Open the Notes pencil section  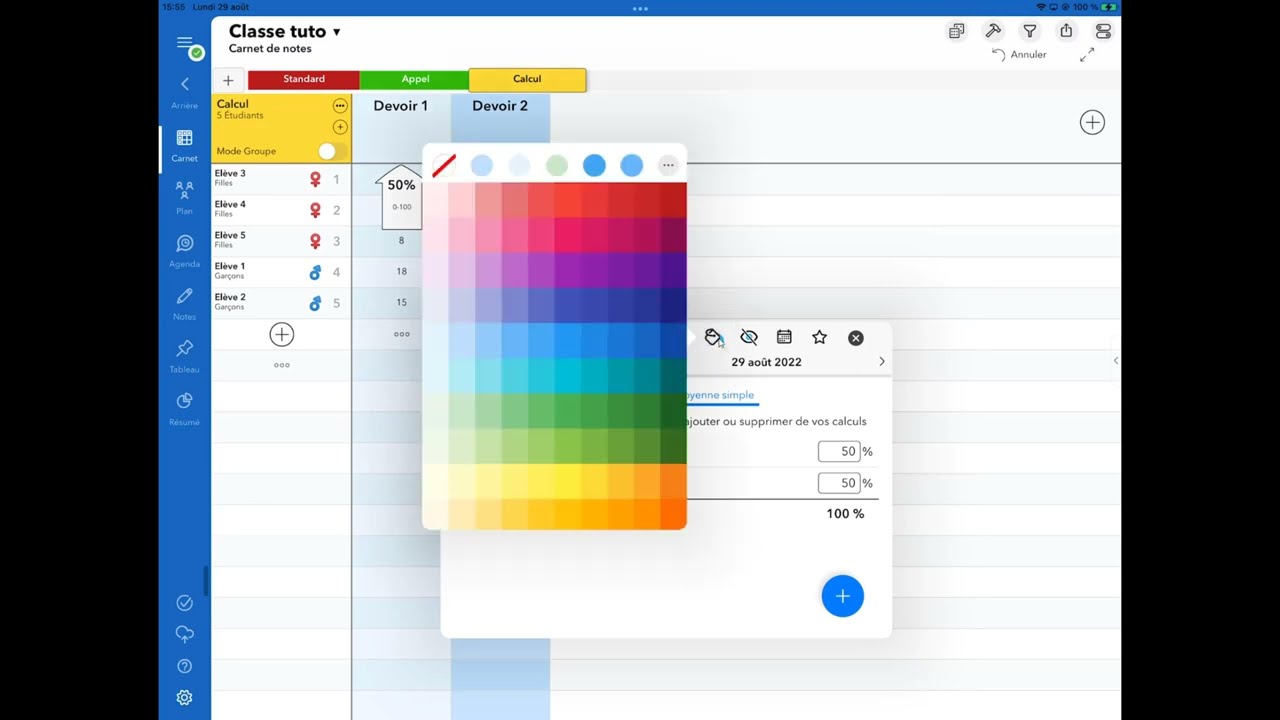pyautogui.click(x=184, y=303)
